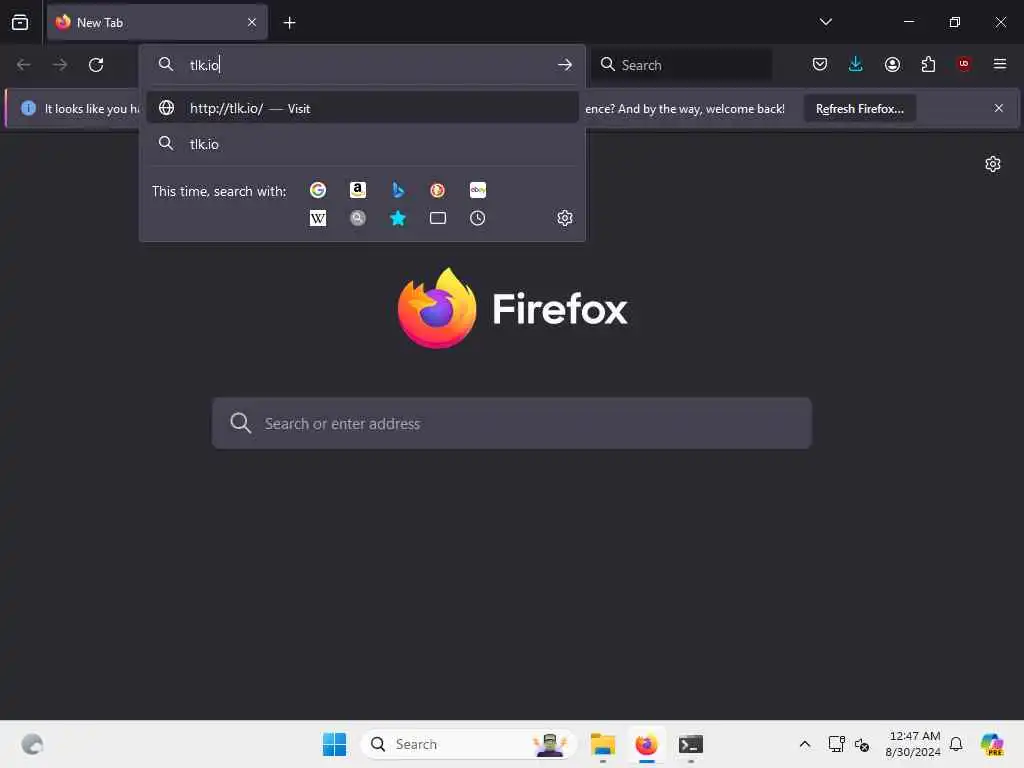Select the New Tab tab

tap(157, 23)
